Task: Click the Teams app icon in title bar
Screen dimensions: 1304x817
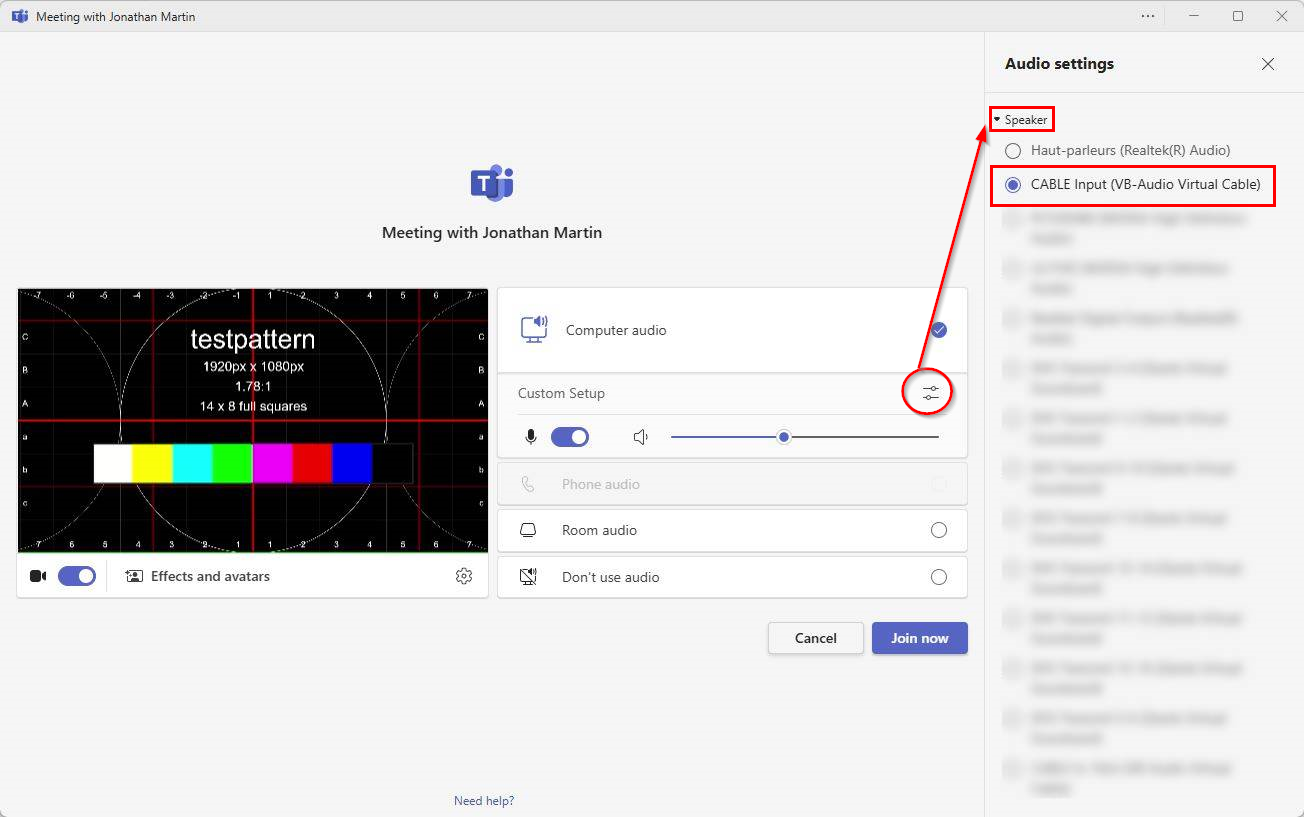Action: 19,16
